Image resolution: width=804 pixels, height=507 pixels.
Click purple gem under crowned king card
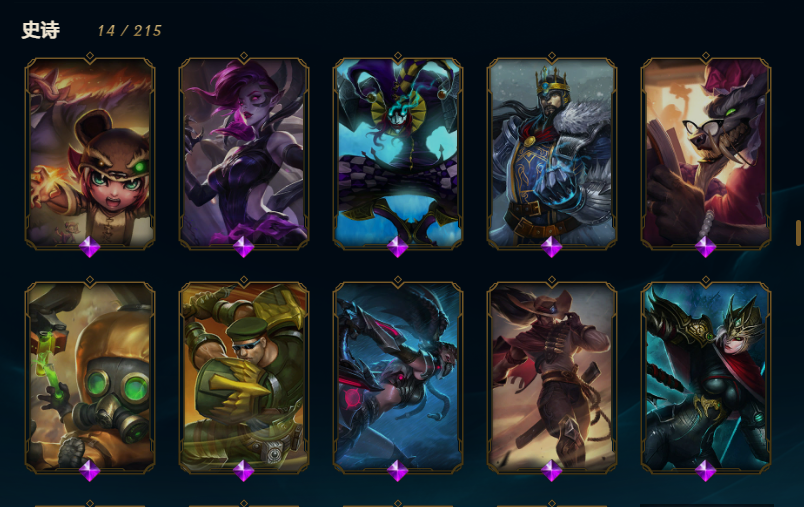[552, 247]
